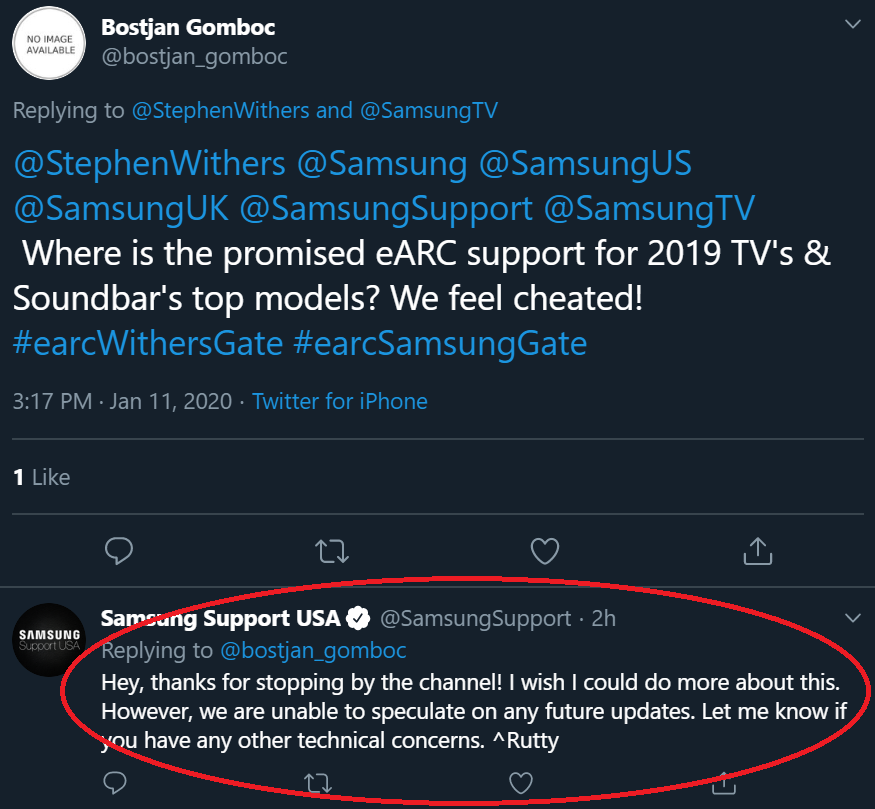Viewport: 875px width, 809px height.
Task: Open the #earcSamsungGate hashtag
Action: 440,343
